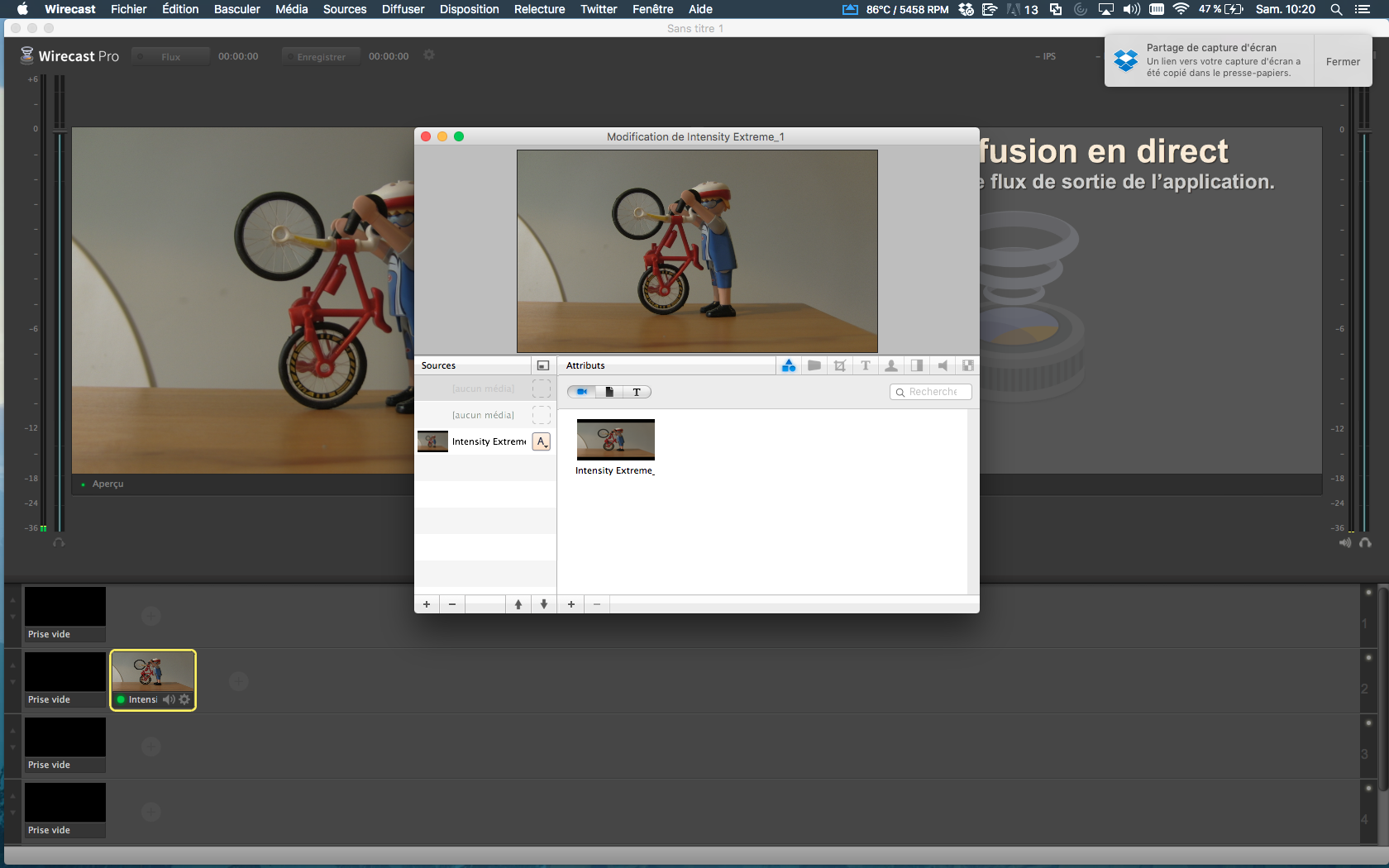Select the text attributes tab icon
This screenshot has width=1389, height=868.
click(866, 365)
